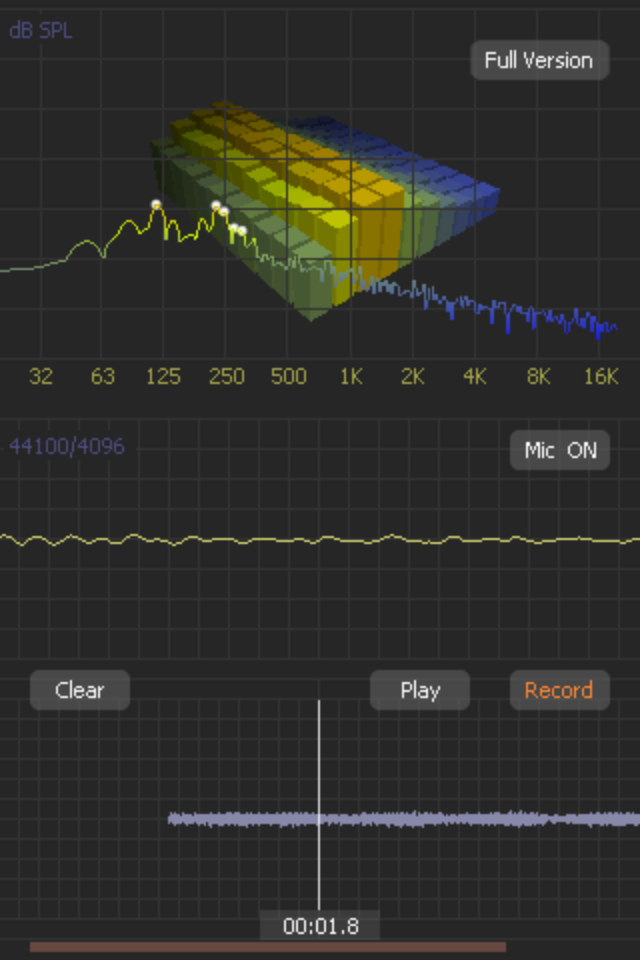Click the 500 Hz frequency label
The image size is (640, 960).
pos(288,376)
